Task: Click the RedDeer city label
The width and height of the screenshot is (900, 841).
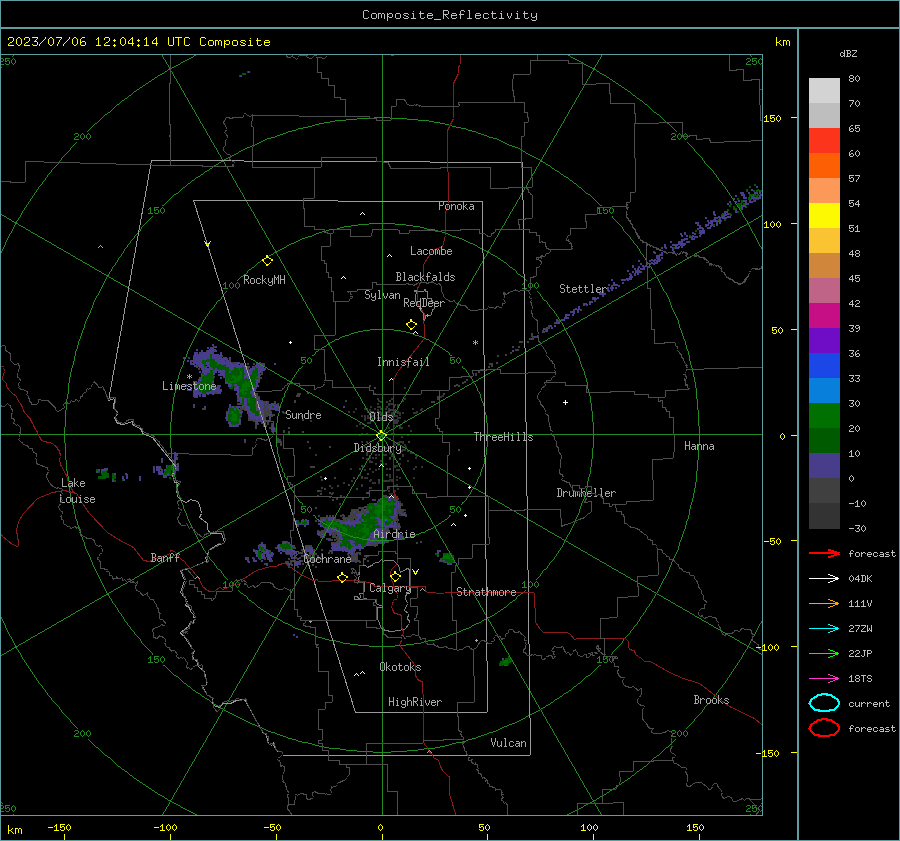Action: [x=424, y=303]
